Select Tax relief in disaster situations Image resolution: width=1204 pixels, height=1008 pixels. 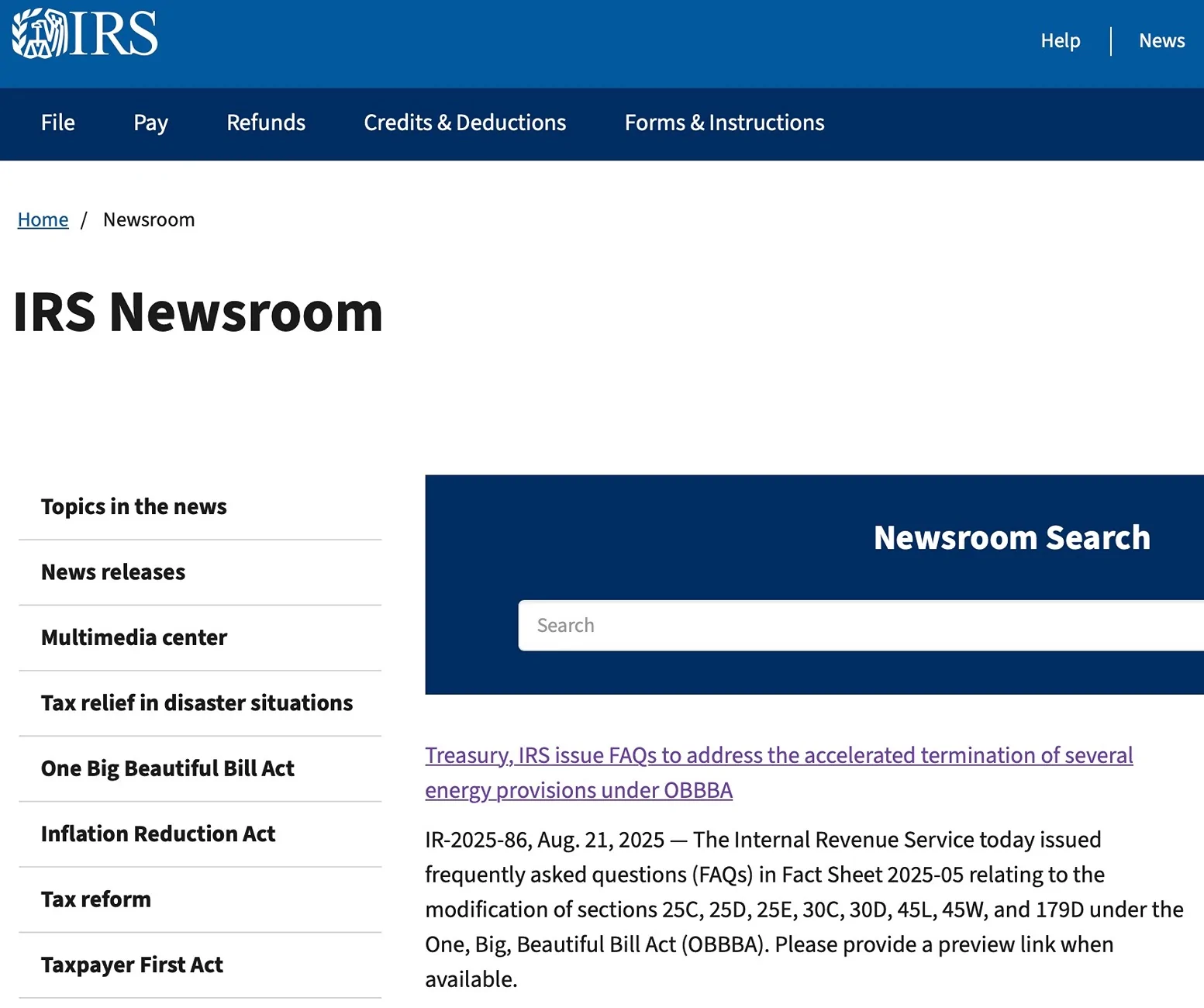point(197,703)
